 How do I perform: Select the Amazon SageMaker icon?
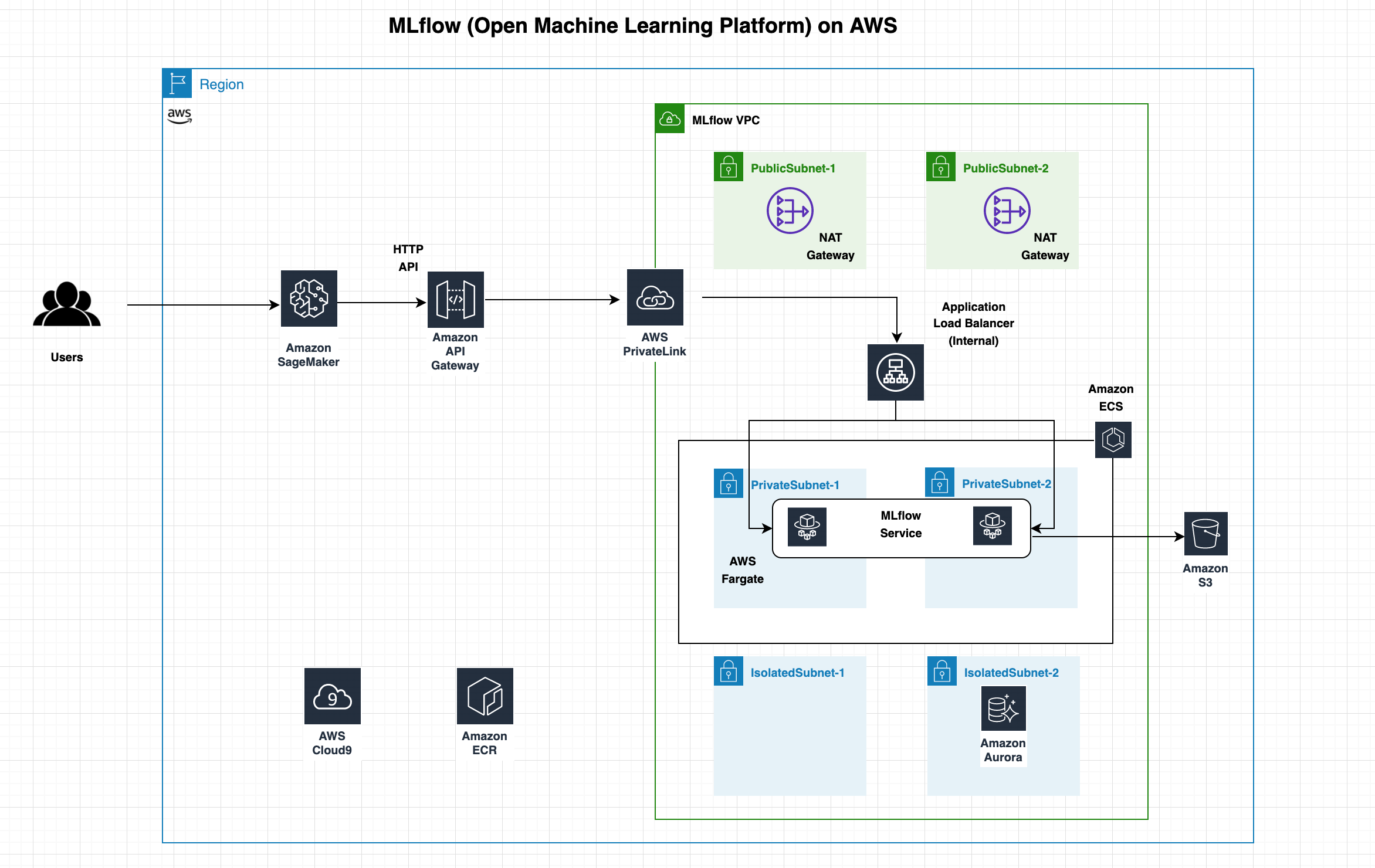309,299
